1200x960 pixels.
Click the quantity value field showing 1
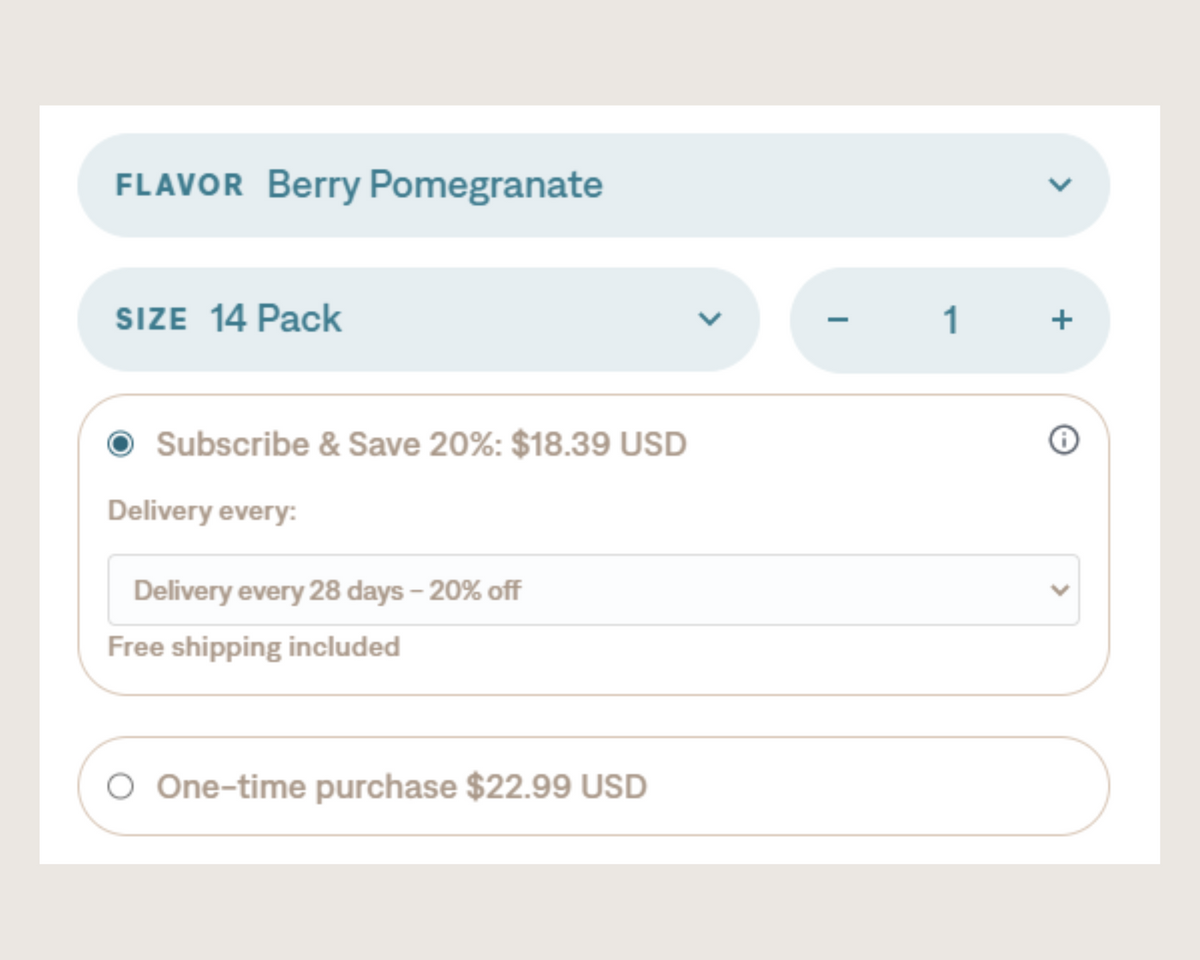(950, 320)
